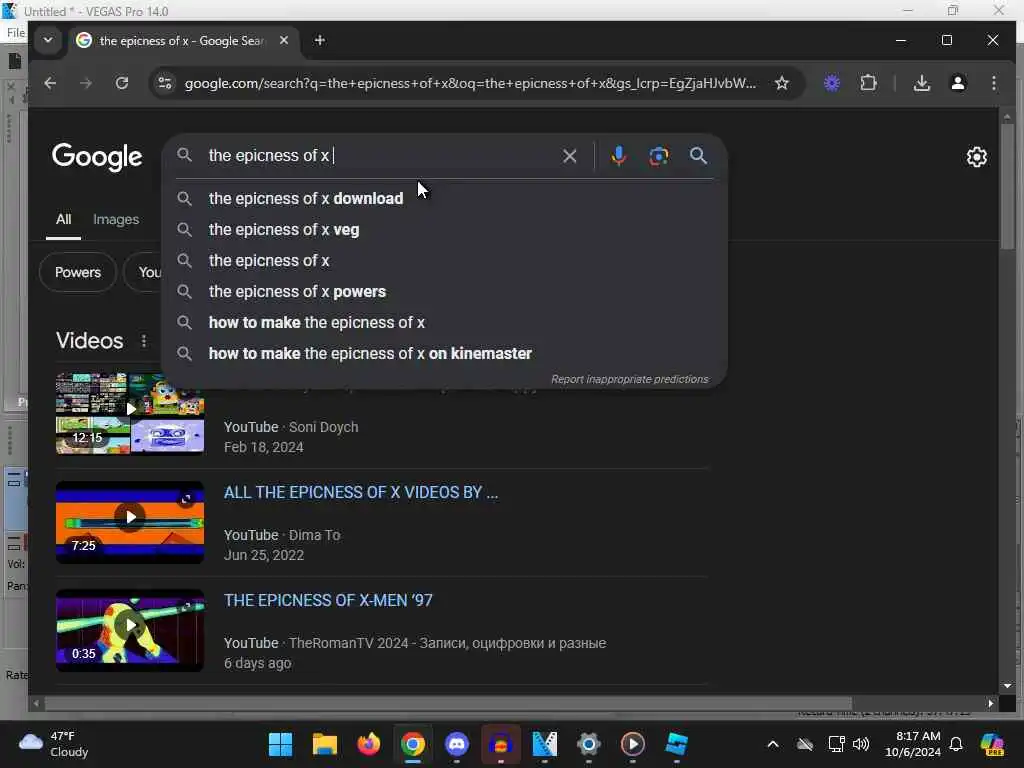The width and height of the screenshot is (1024, 768).
Task: Close the 'the epicness of x' tab
Action: pyautogui.click(x=283, y=40)
